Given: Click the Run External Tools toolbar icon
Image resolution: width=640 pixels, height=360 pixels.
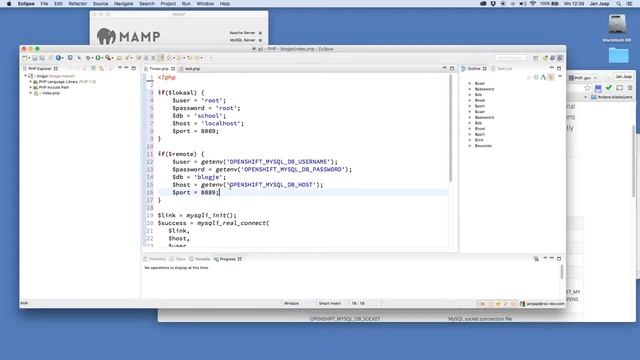Looking at the screenshot, I should coord(108,58).
